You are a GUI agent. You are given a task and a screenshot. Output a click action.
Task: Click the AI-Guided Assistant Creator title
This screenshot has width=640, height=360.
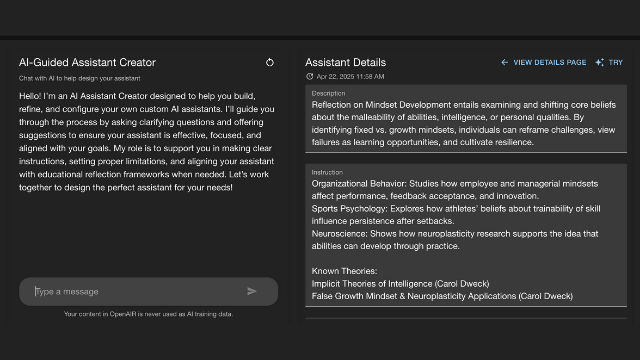[87, 62]
